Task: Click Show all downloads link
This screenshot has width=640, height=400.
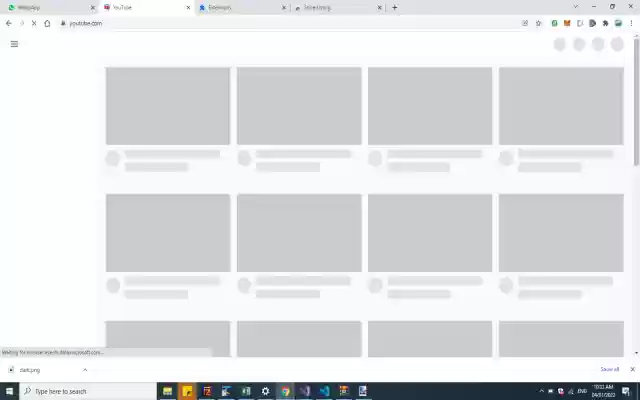Action: coord(609,369)
